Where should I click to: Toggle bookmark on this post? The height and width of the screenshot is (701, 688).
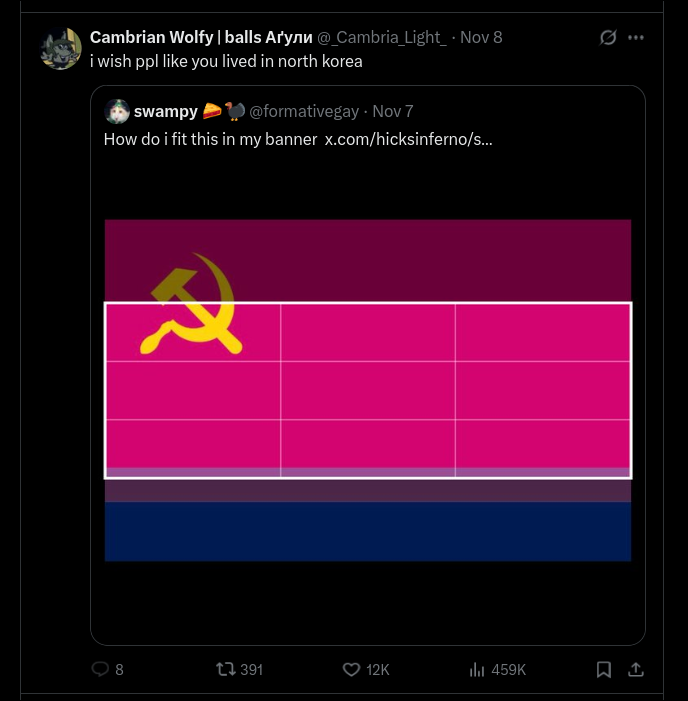pyautogui.click(x=604, y=669)
